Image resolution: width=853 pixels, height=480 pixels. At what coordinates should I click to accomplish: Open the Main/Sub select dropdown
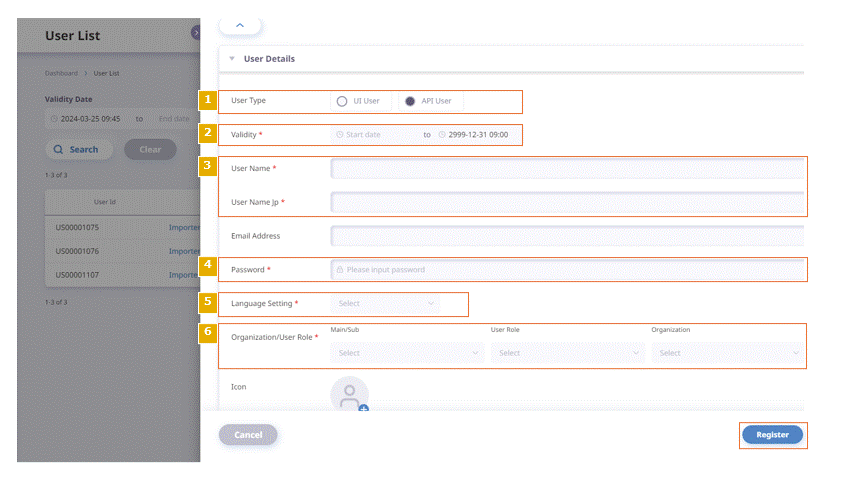click(x=407, y=353)
